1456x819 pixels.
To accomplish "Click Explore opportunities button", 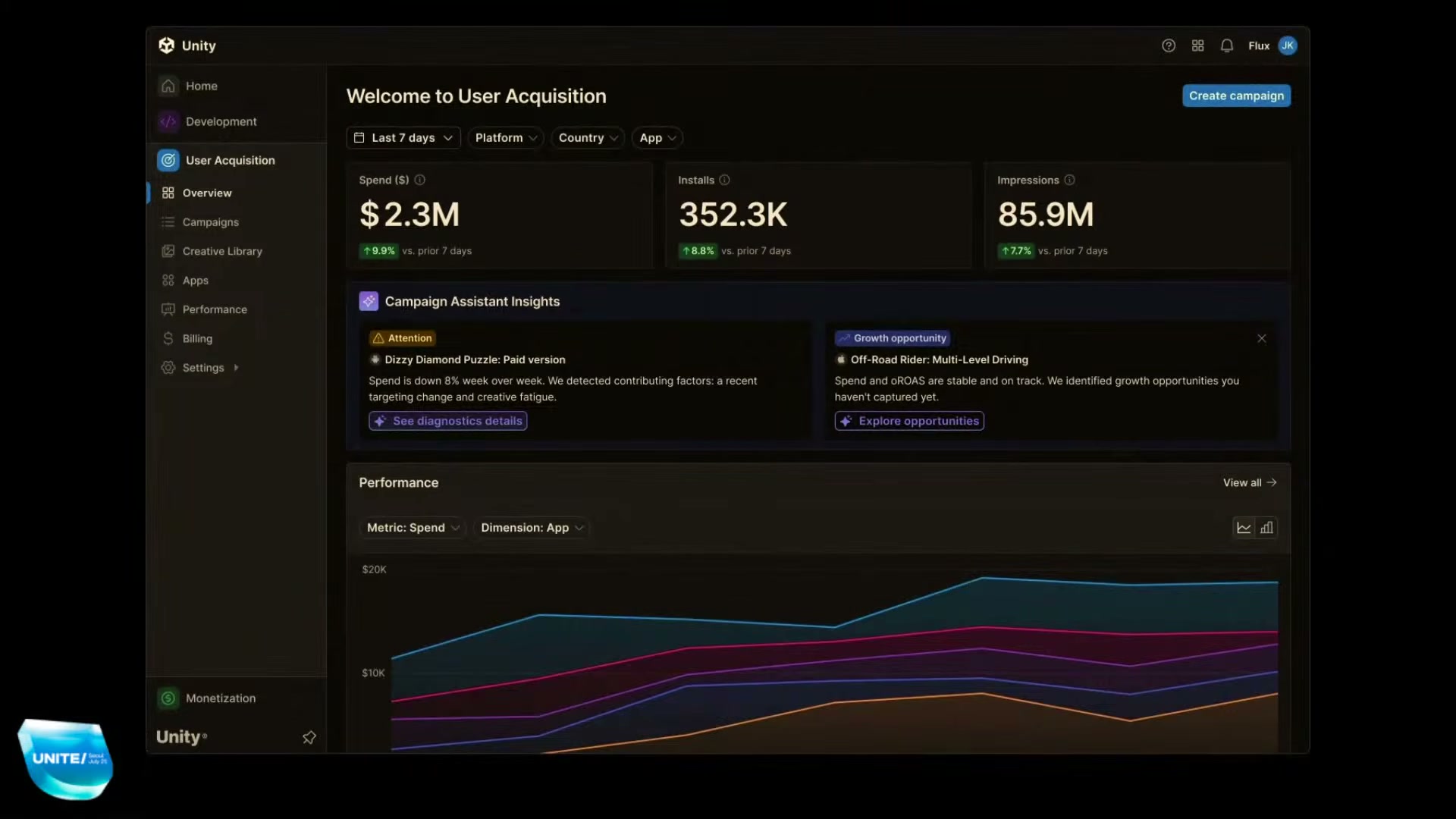I will tap(909, 421).
